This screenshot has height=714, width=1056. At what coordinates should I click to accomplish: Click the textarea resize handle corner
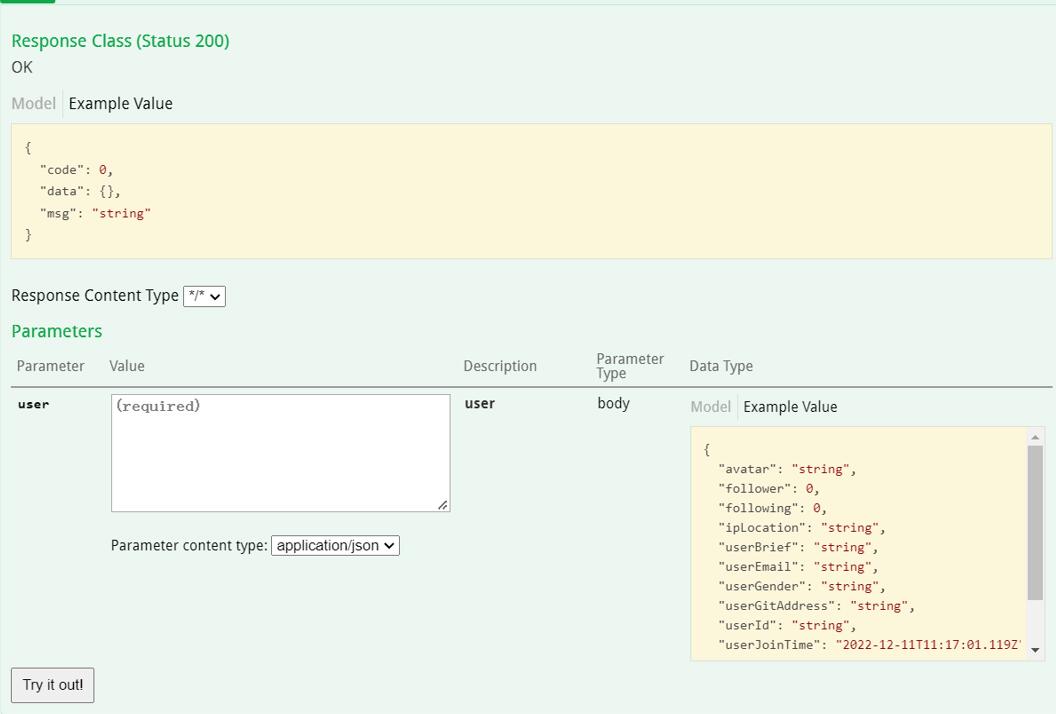(442, 505)
